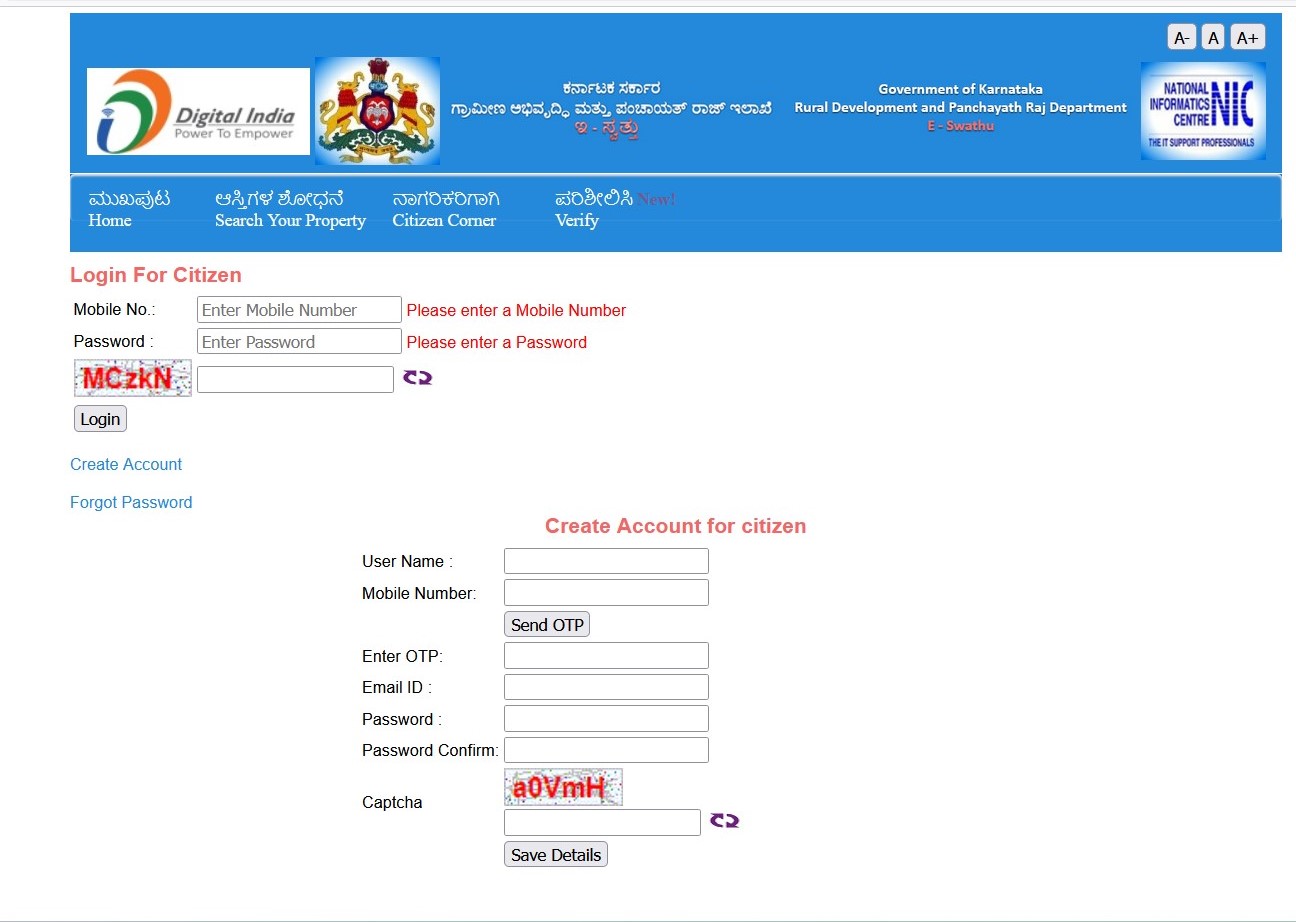Focus the login Mobile Number field

point(299,310)
